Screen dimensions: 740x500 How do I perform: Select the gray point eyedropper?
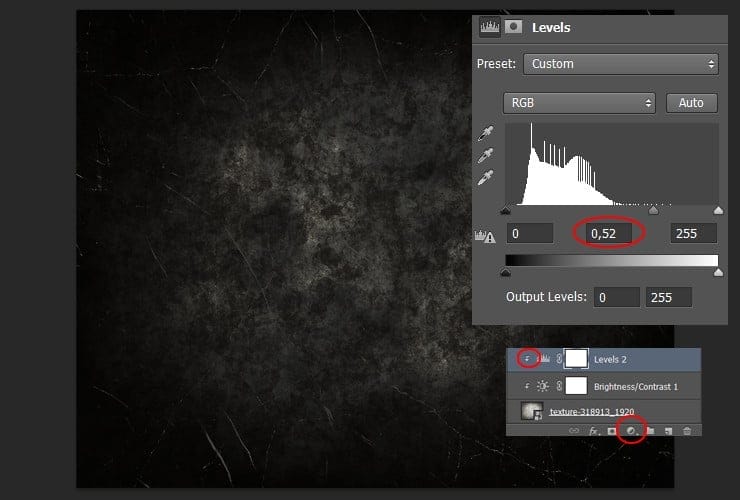(x=487, y=155)
